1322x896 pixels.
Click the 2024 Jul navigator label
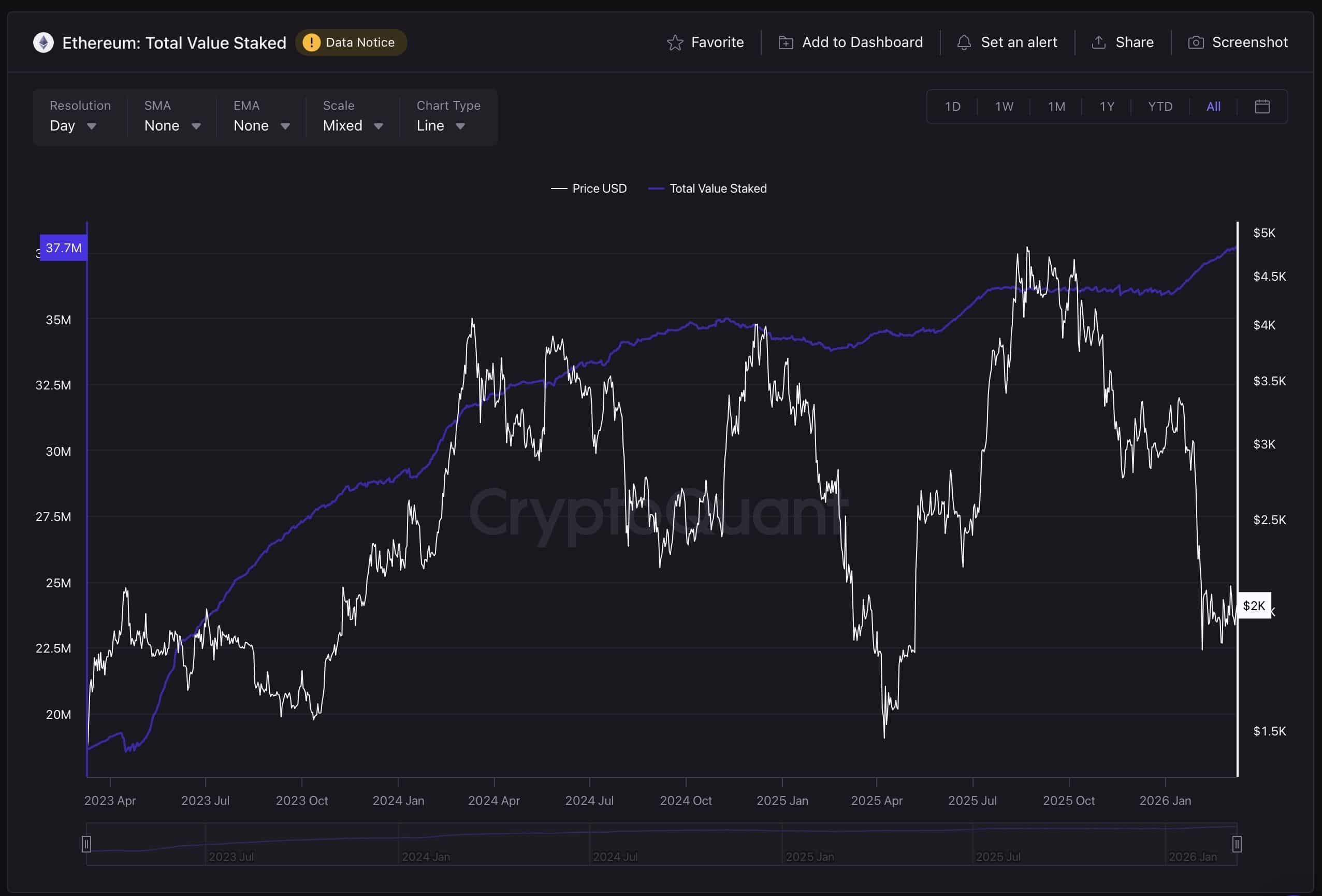coord(615,857)
